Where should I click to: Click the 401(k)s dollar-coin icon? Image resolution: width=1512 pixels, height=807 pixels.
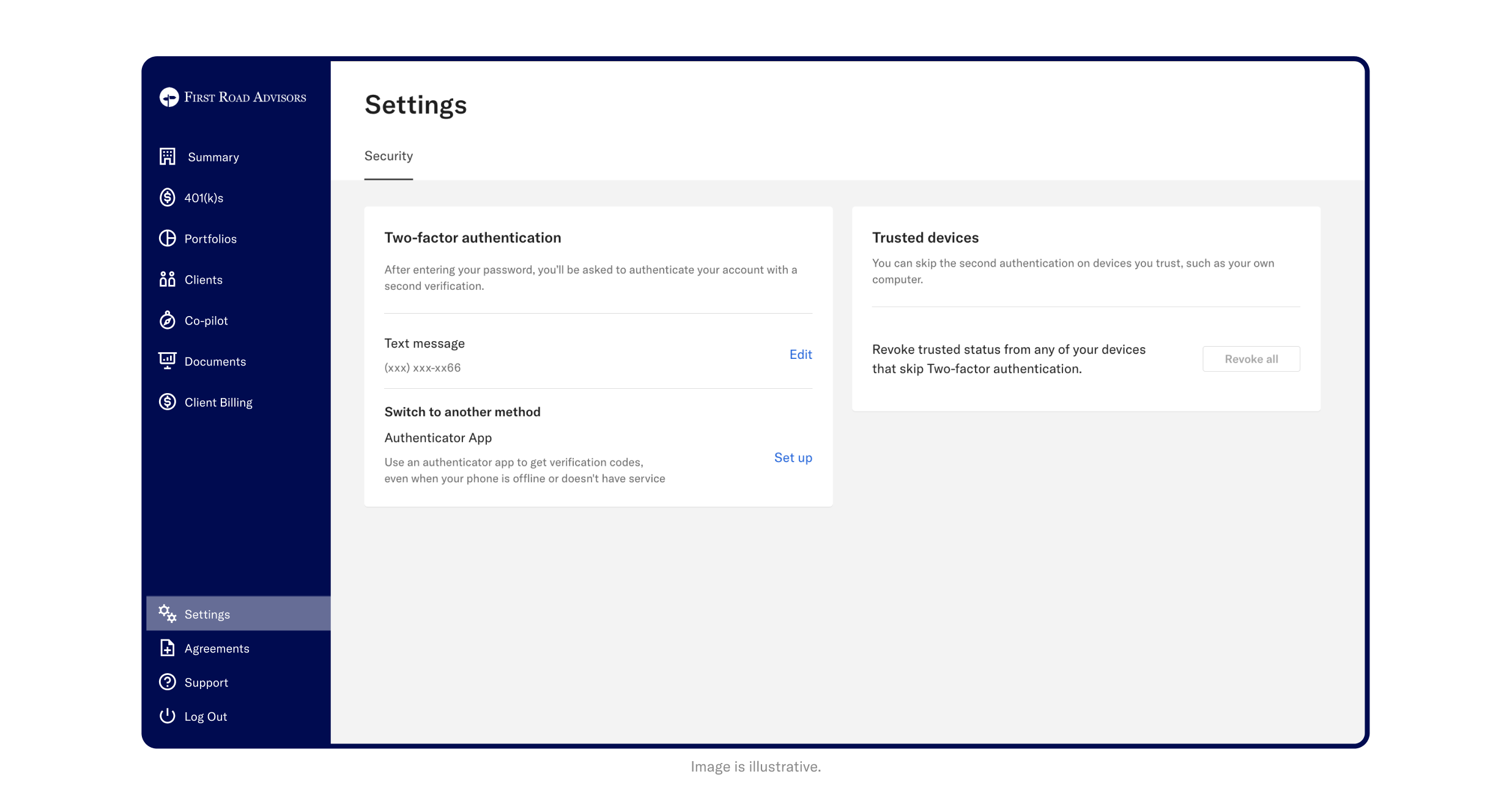point(168,197)
